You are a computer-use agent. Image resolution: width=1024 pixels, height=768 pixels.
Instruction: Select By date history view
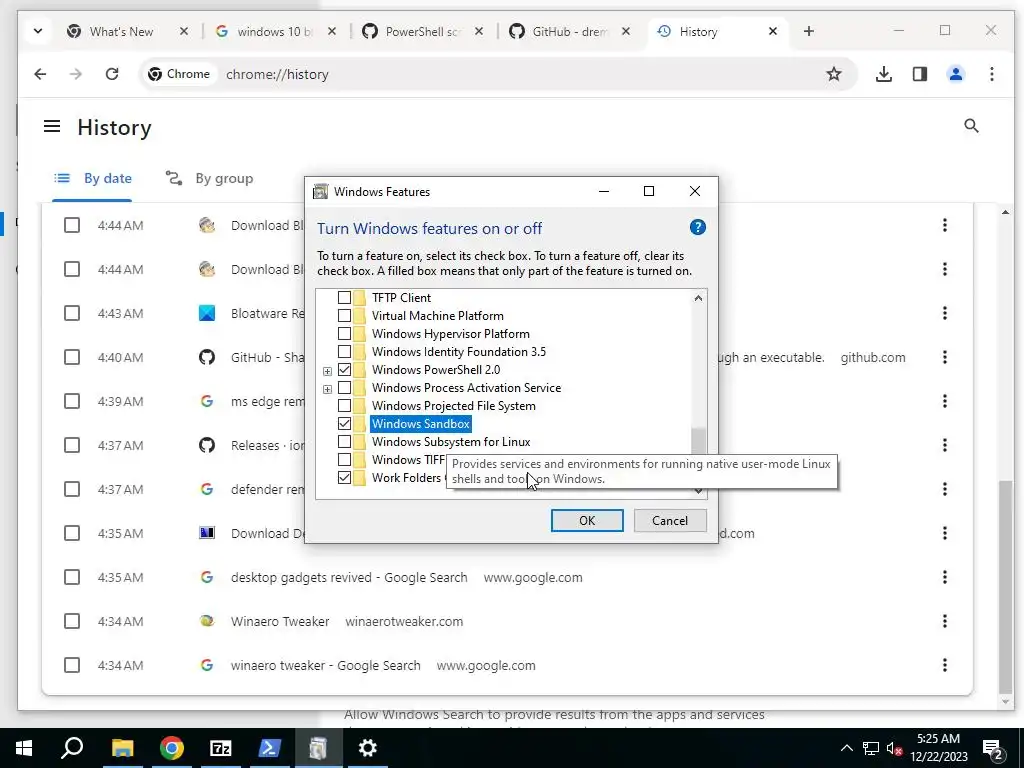[92, 178]
